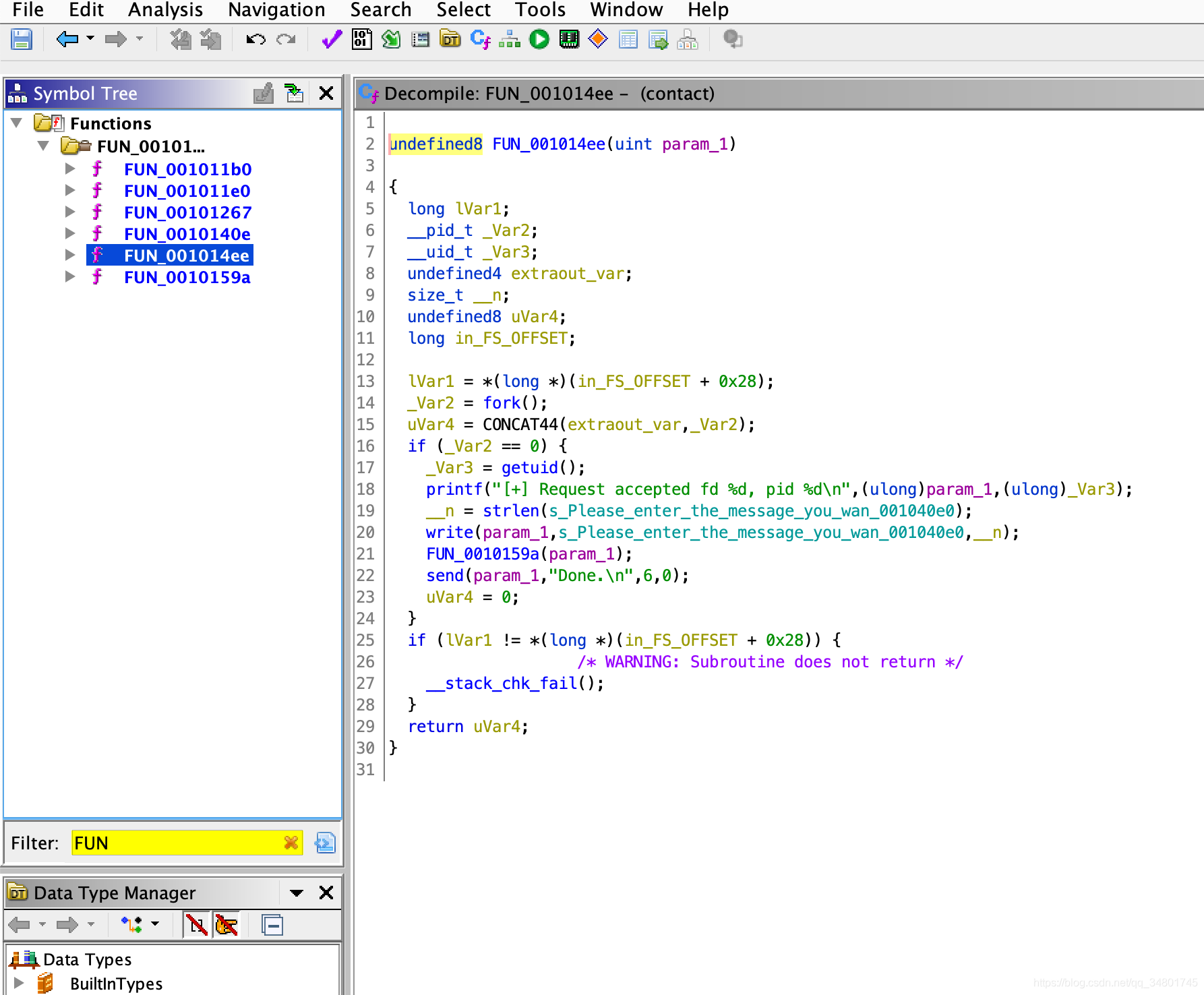Open the Help menu
The width and height of the screenshot is (1204, 995).
click(x=708, y=9)
